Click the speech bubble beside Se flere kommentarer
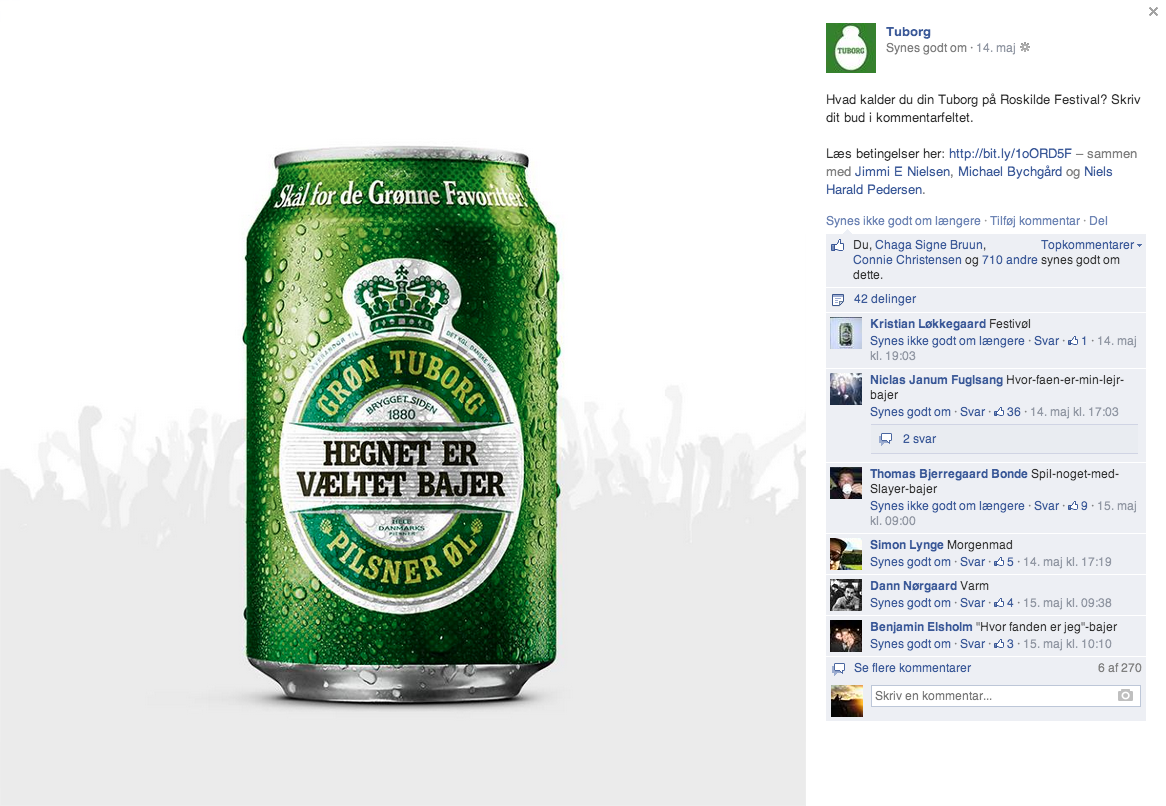The image size is (1166, 806). [x=839, y=668]
